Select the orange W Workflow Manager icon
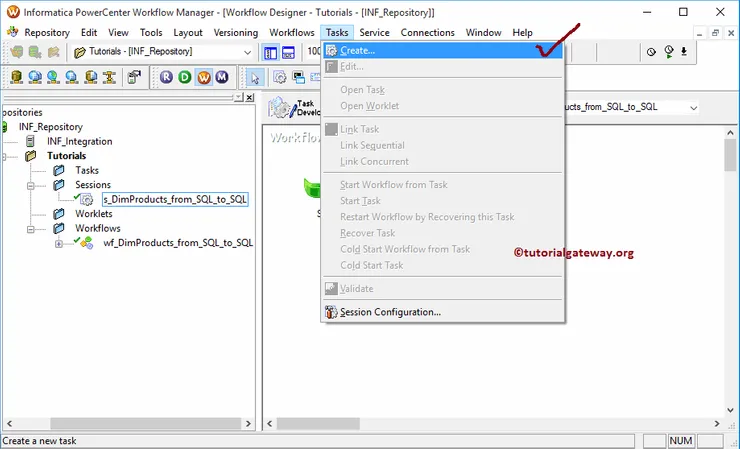740x449 pixels. click(203, 77)
